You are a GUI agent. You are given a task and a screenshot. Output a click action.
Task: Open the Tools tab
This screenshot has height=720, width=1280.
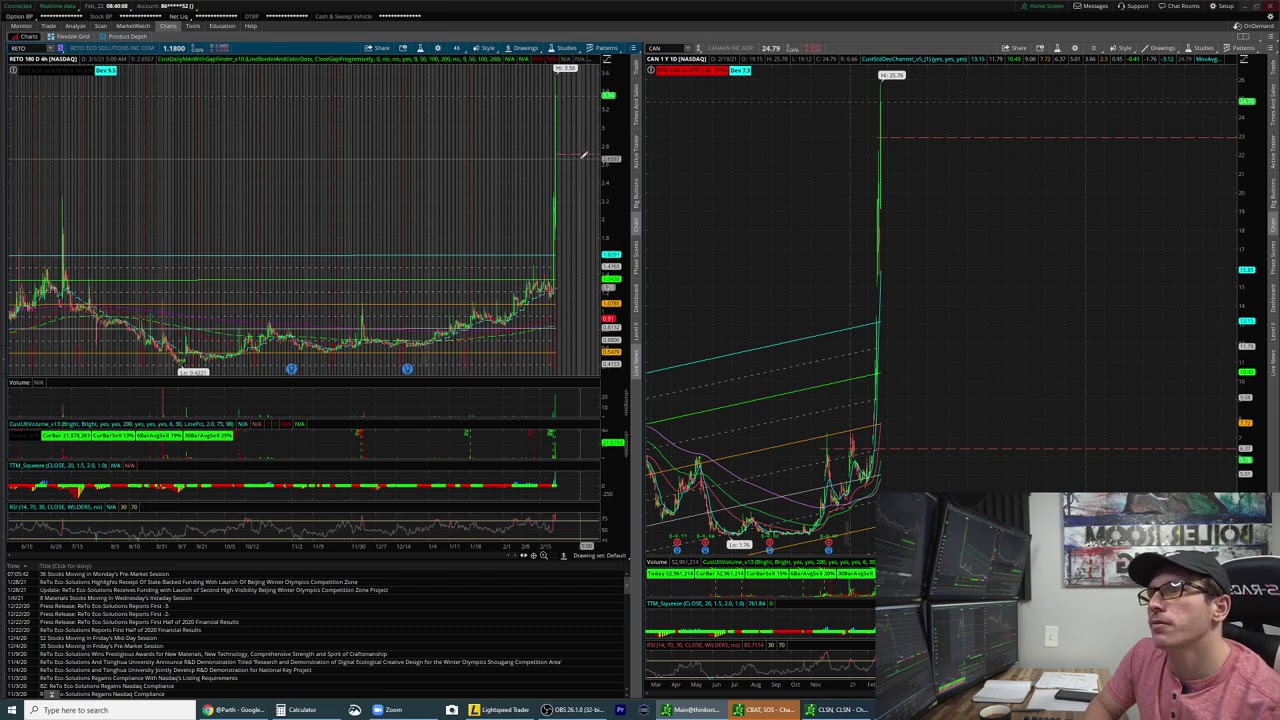coord(193,26)
